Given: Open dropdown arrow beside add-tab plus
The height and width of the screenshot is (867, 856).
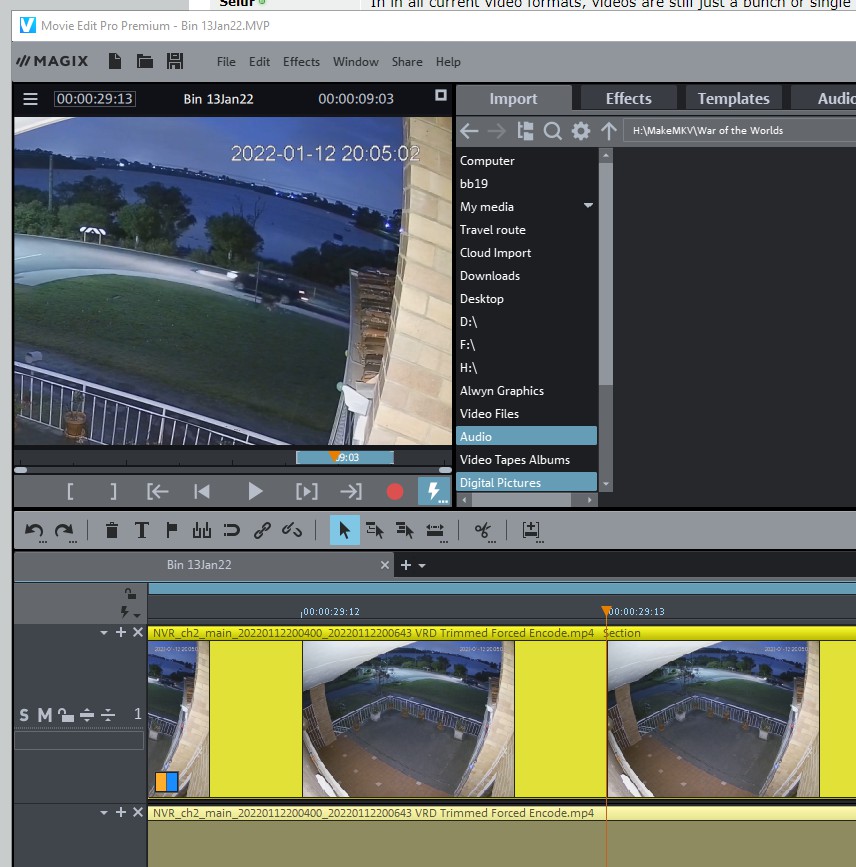Looking at the screenshot, I should (422, 566).
